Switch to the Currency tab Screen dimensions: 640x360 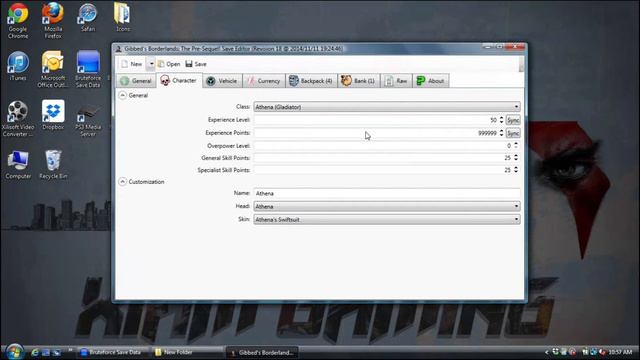(264, 81)
